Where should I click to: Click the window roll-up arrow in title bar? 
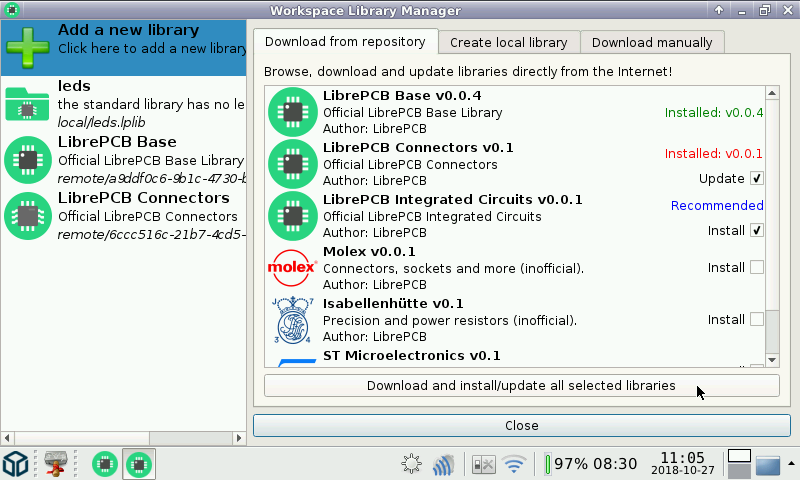pos(718,10)
